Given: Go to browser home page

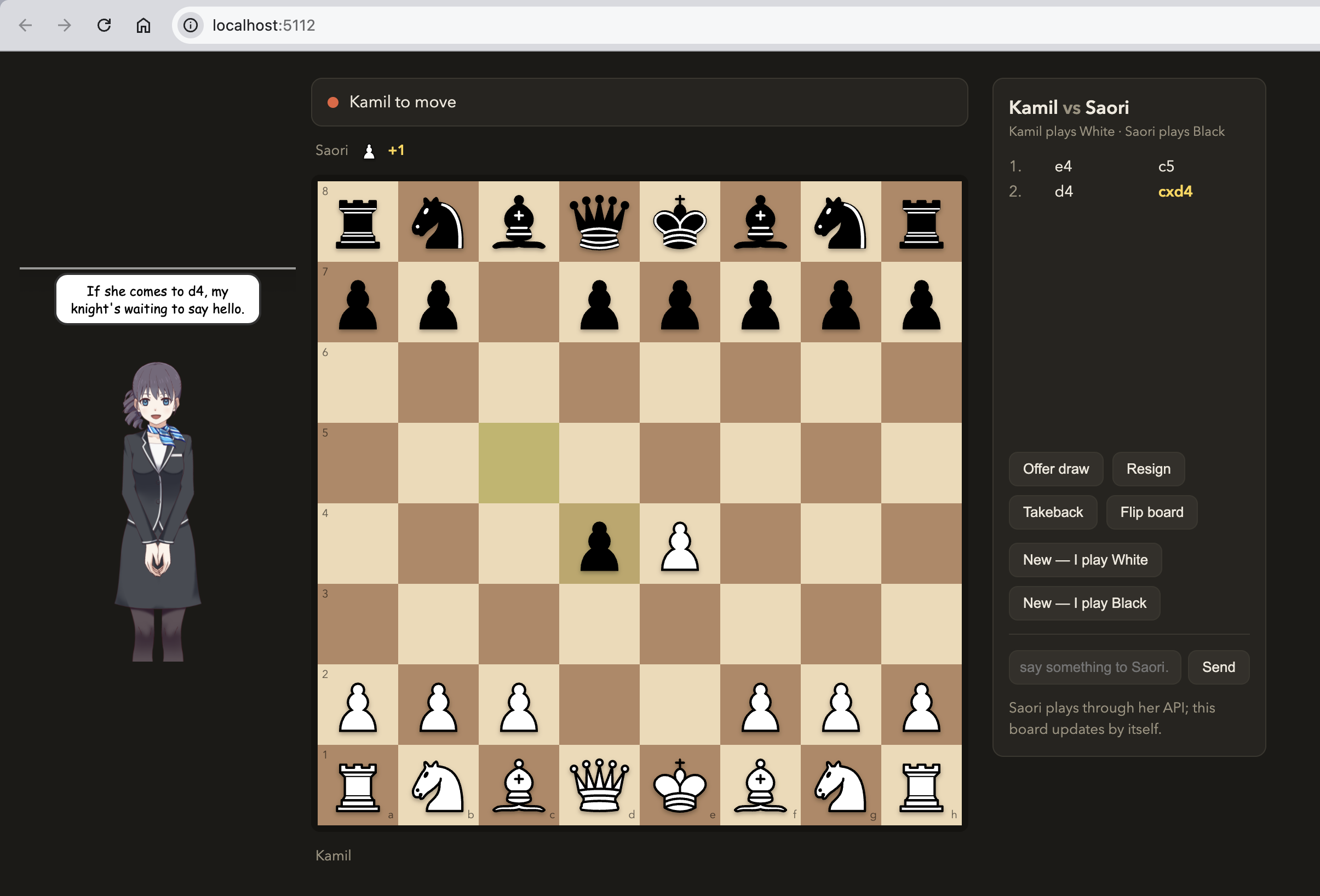Looking at the screenshot, I should point(143,25).
